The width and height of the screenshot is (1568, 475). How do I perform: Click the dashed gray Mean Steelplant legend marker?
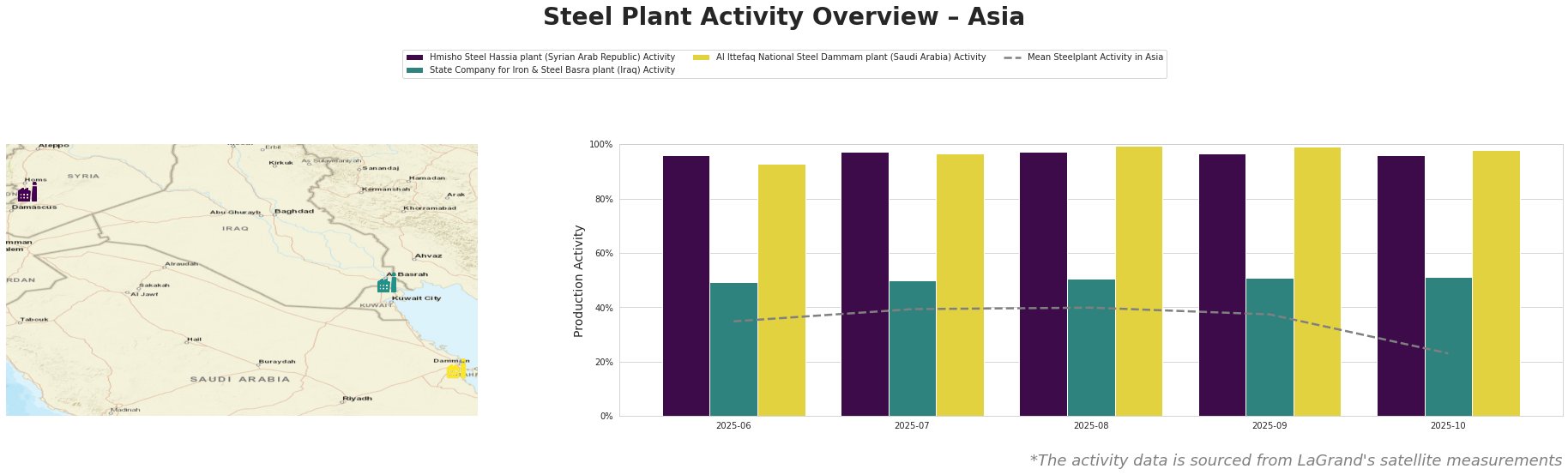click(x=1012, y=57)
